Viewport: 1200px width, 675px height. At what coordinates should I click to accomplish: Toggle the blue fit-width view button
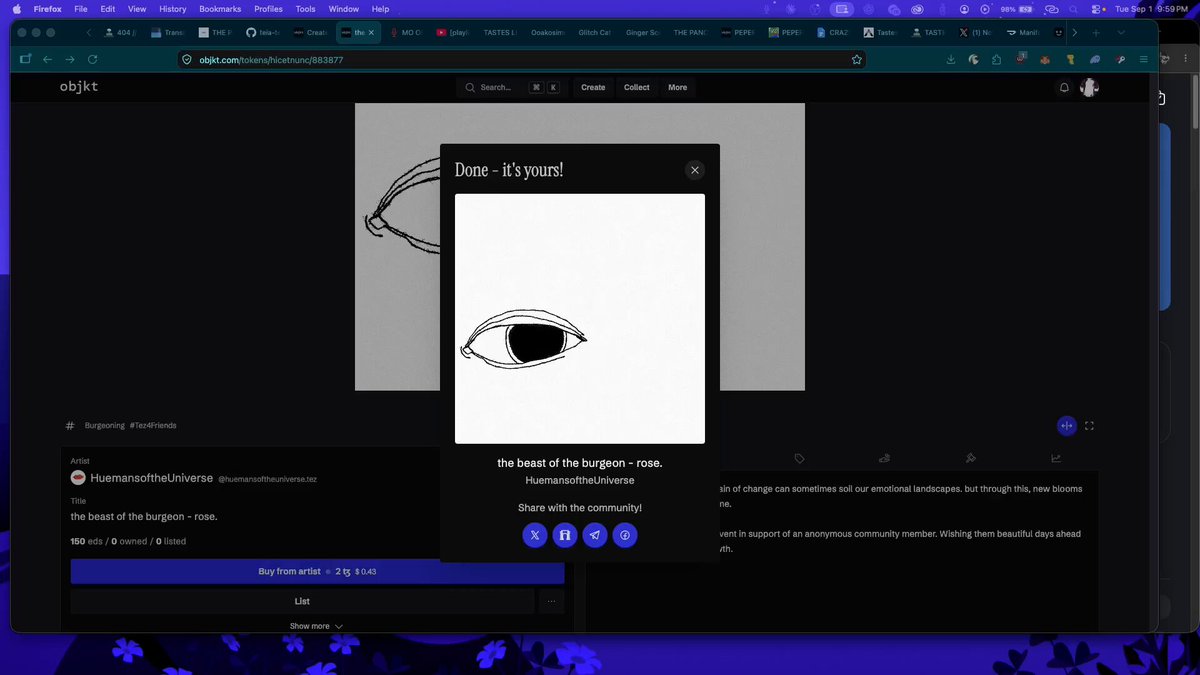pyautogui.click(x=1066, y=426)
